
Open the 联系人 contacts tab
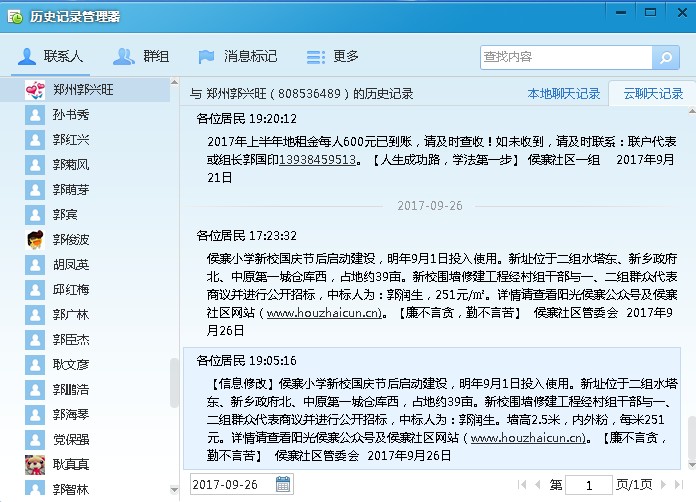click(50, 56)
